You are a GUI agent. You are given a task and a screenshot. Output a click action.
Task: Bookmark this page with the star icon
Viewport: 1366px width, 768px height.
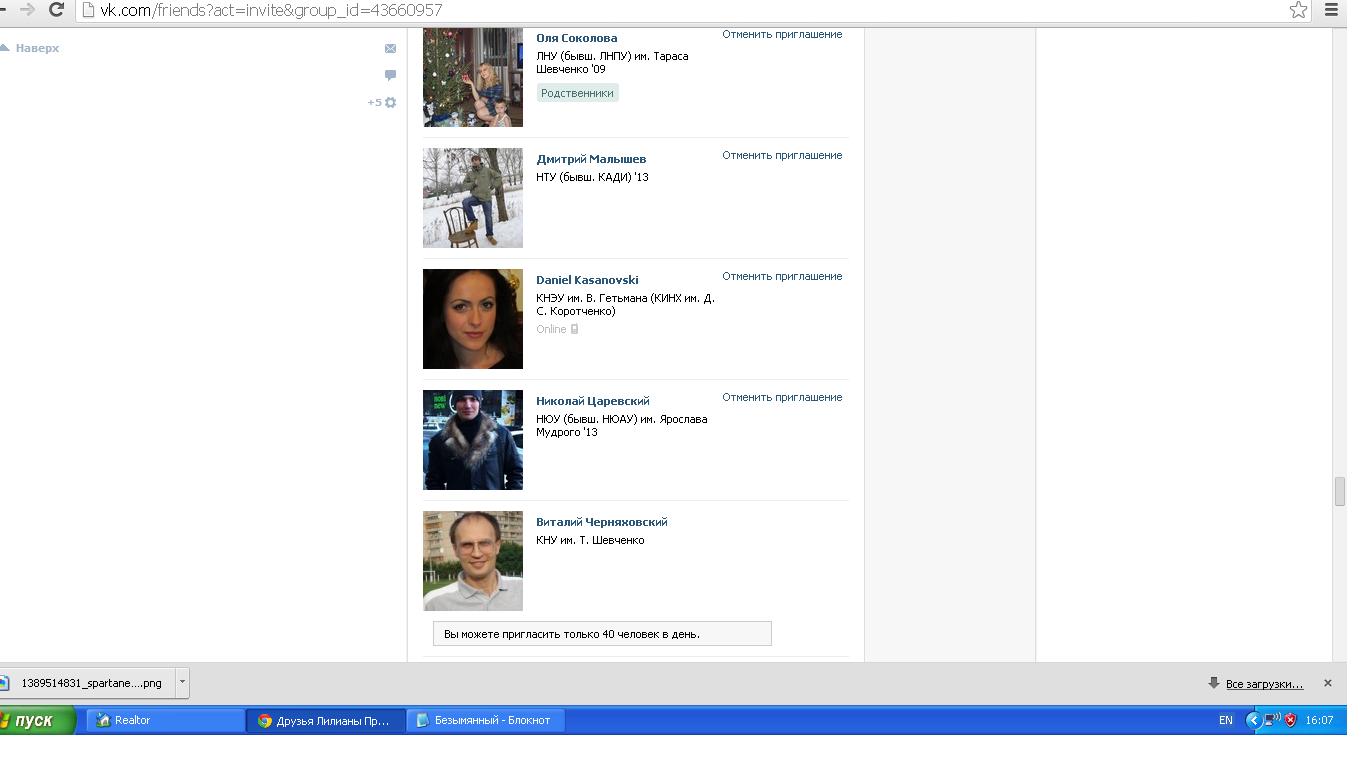coord(1298,10)
